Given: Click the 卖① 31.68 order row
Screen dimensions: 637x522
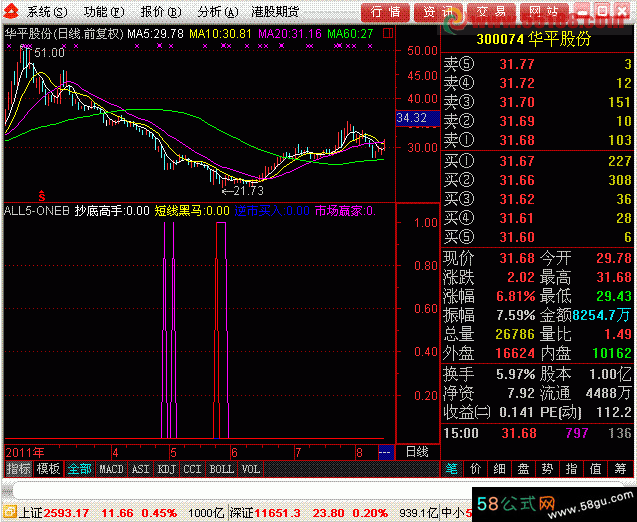Looking at the screenshot, I should 537,140.
